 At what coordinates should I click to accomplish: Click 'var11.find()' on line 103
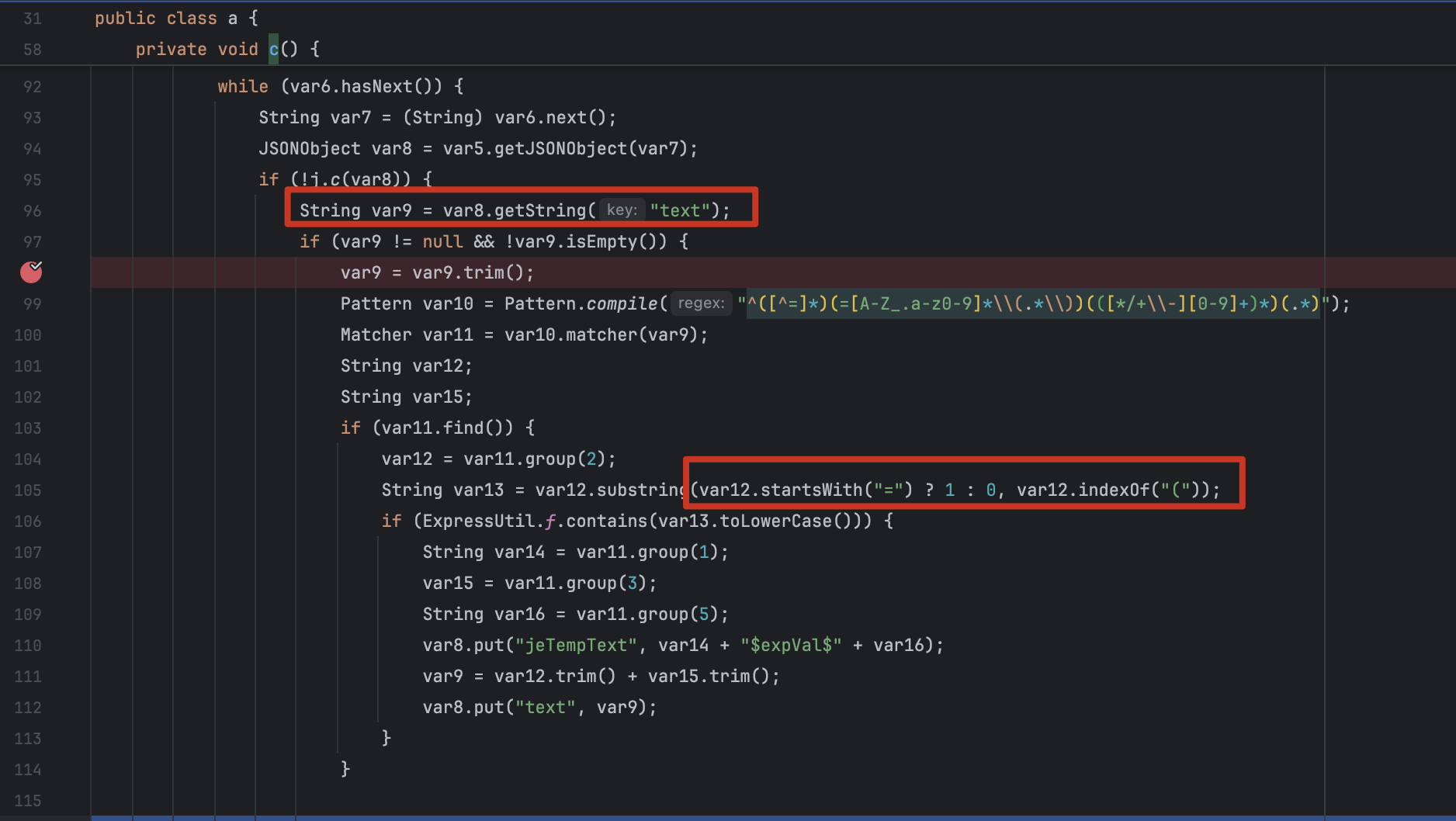447,428
